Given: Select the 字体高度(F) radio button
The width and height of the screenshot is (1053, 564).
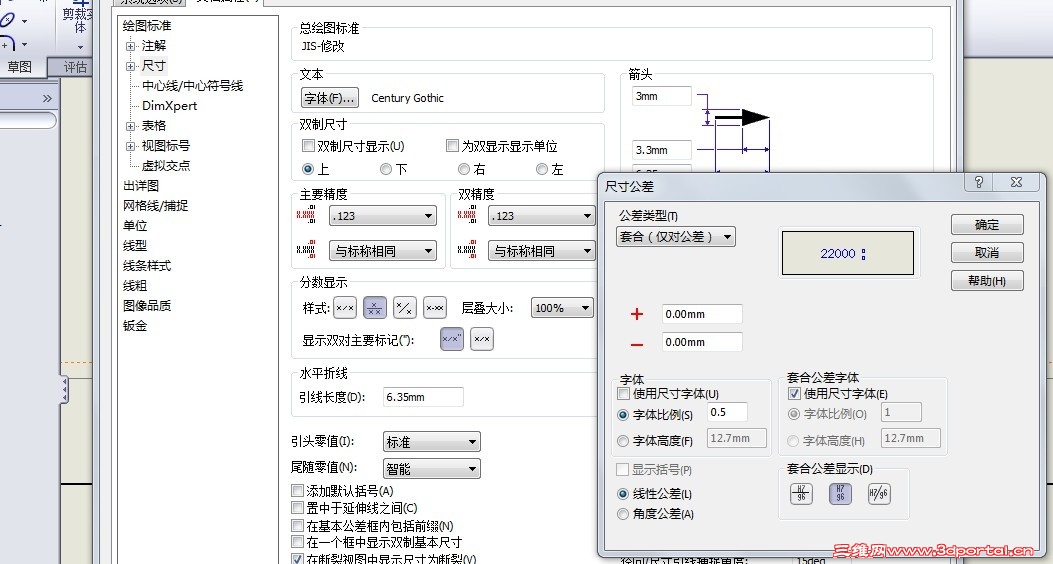Looking at the screenshot, I should (x=623, y=441).
